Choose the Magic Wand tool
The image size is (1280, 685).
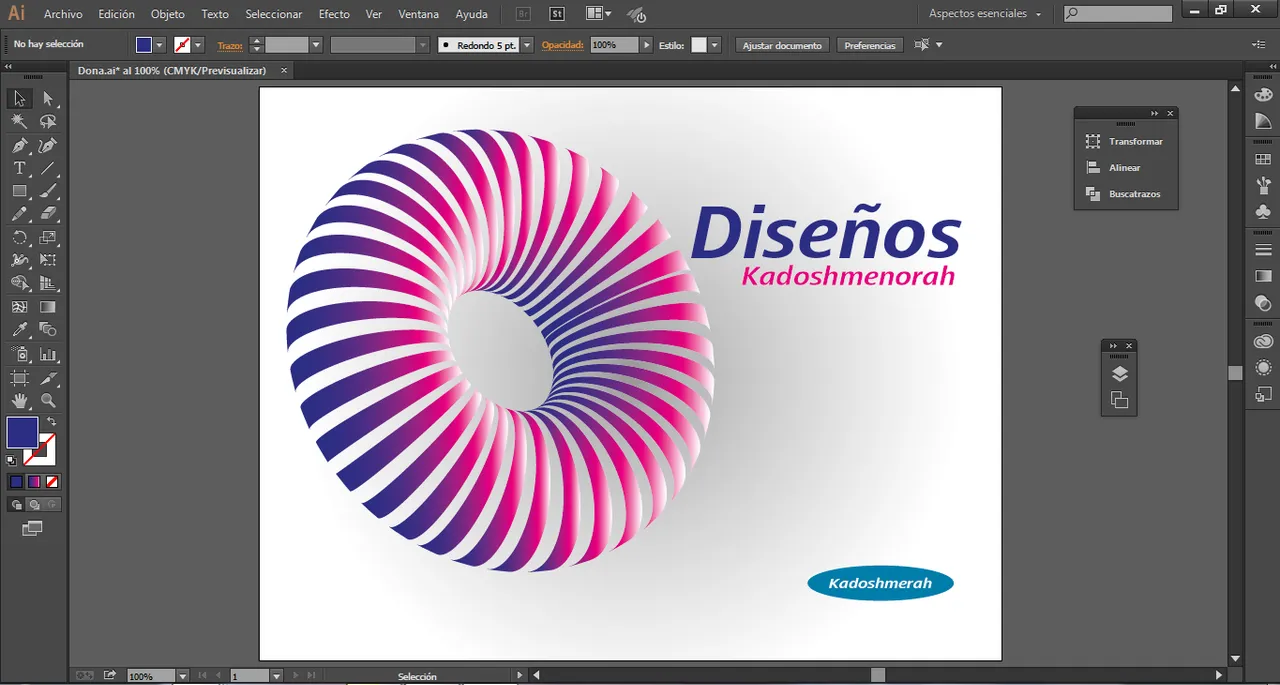tap(19, 121)
